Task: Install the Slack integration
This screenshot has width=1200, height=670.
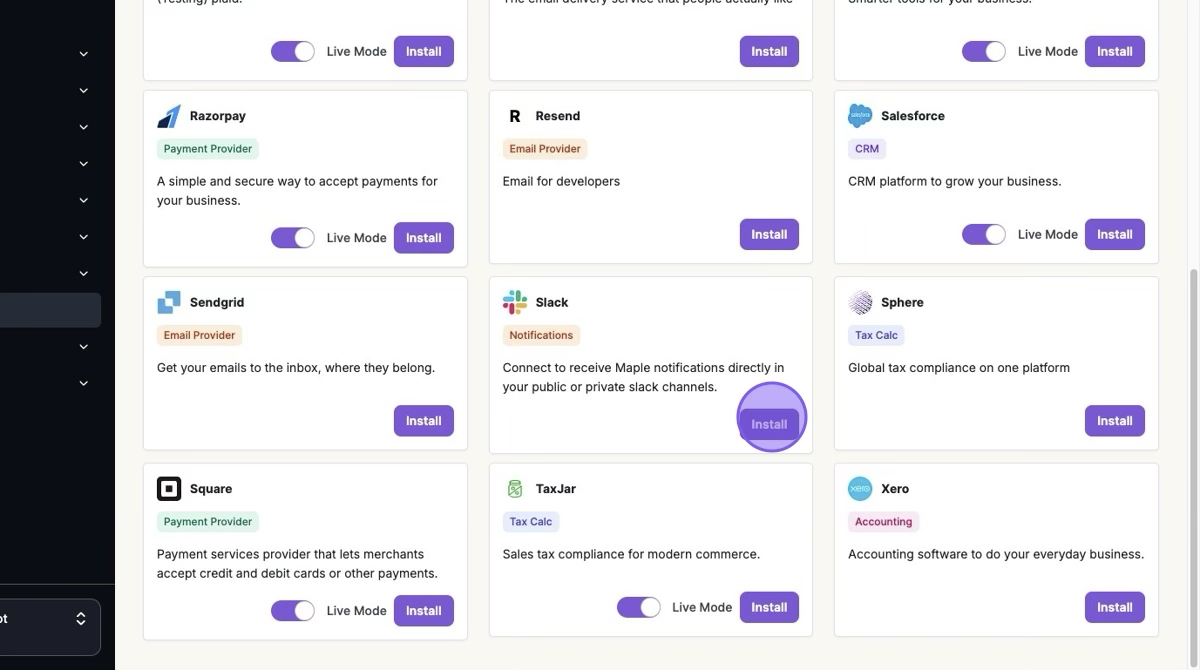Action: [769, 424]
